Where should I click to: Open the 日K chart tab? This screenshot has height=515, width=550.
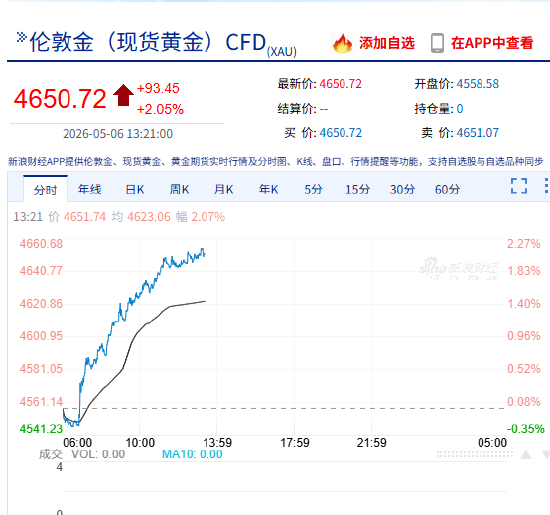click(x=135, y=189)
